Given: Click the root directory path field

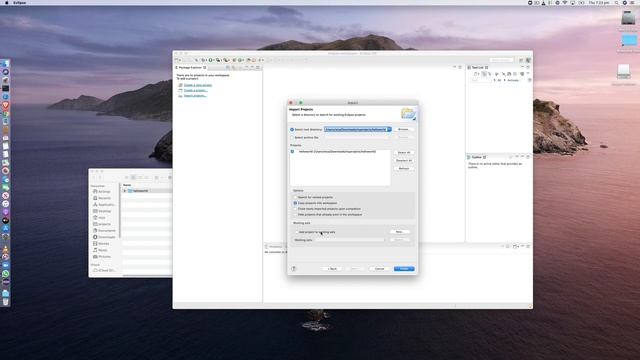Looking at the screenshot, I should [x=356, y=129].
